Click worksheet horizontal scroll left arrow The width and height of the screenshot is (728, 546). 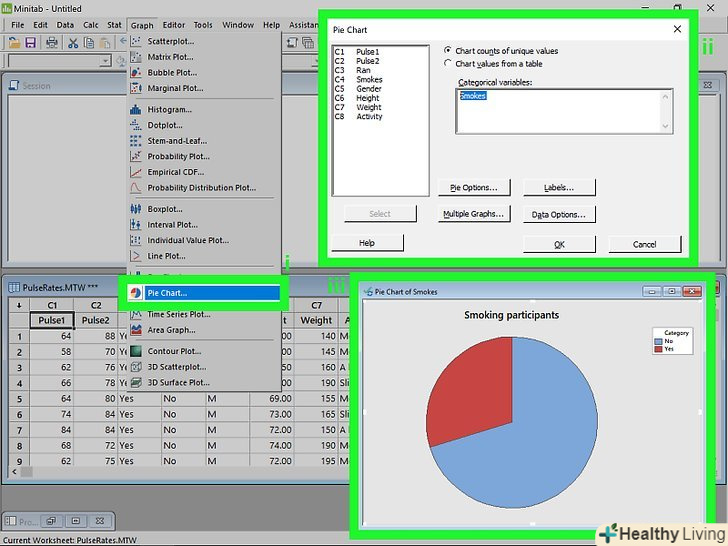14,472
